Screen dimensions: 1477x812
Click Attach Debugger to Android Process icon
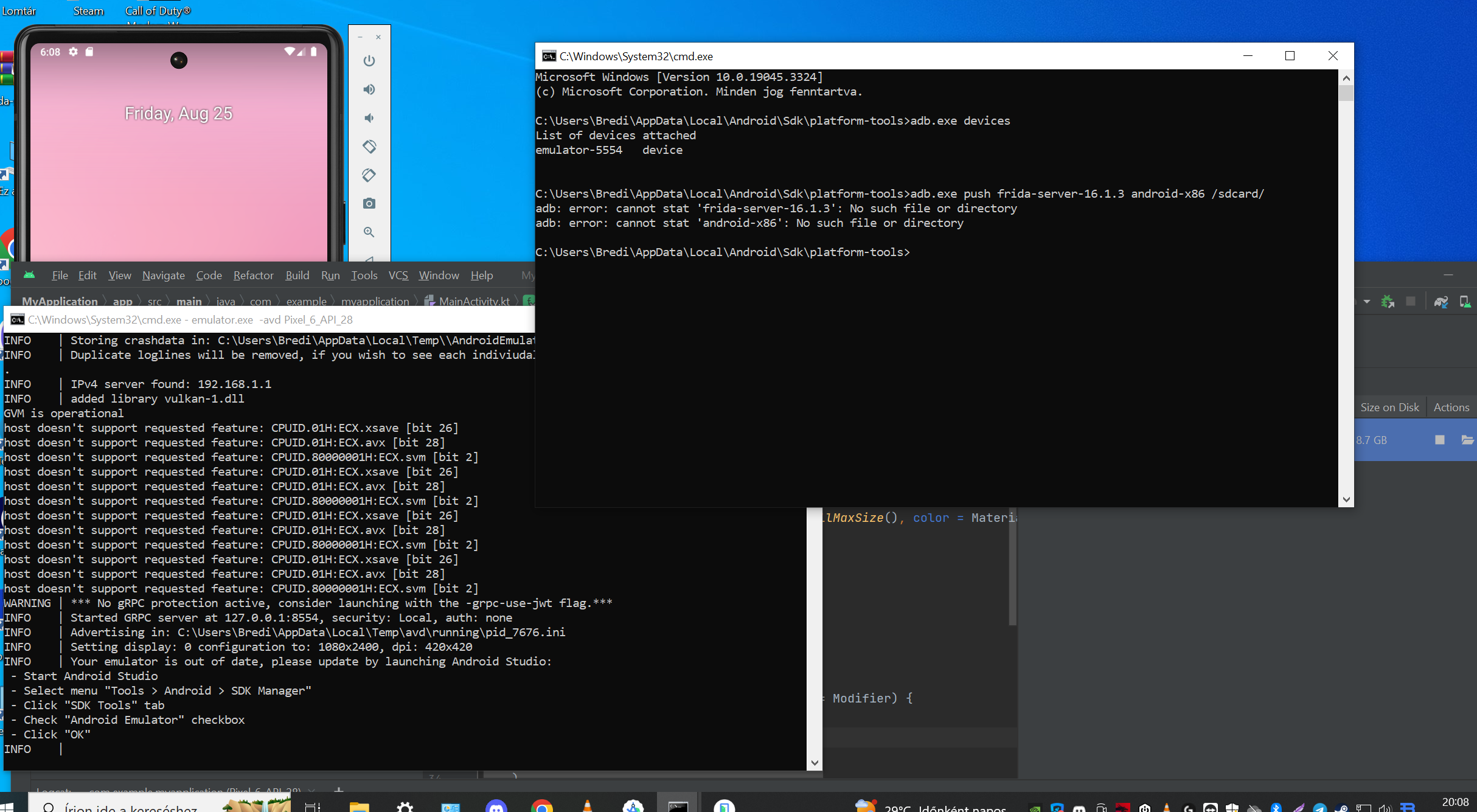1388,302
